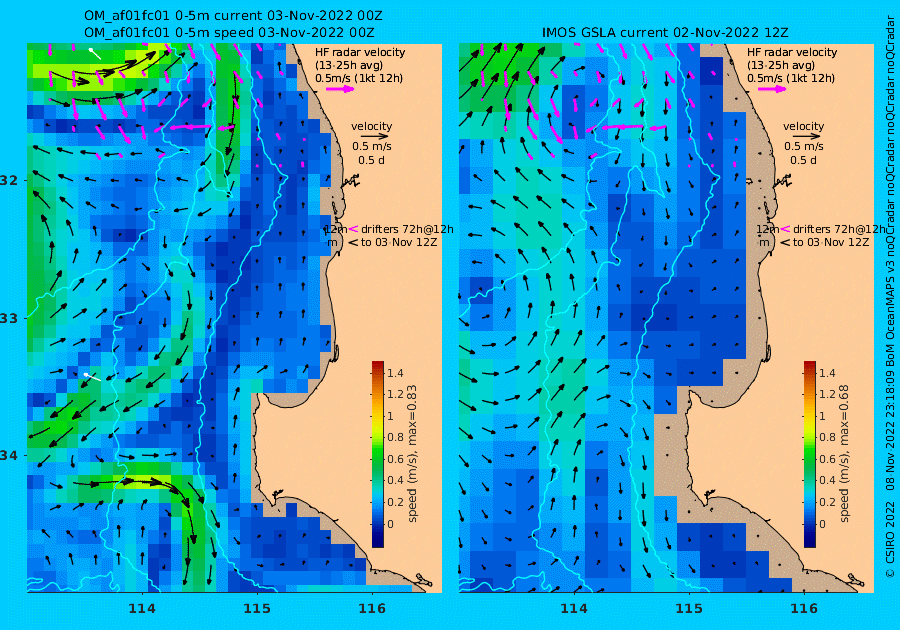The width and height of the screenshot is (900, 630).
Task: Click '0.5 d' legend text on right map
Action: [x=803, y=160]
